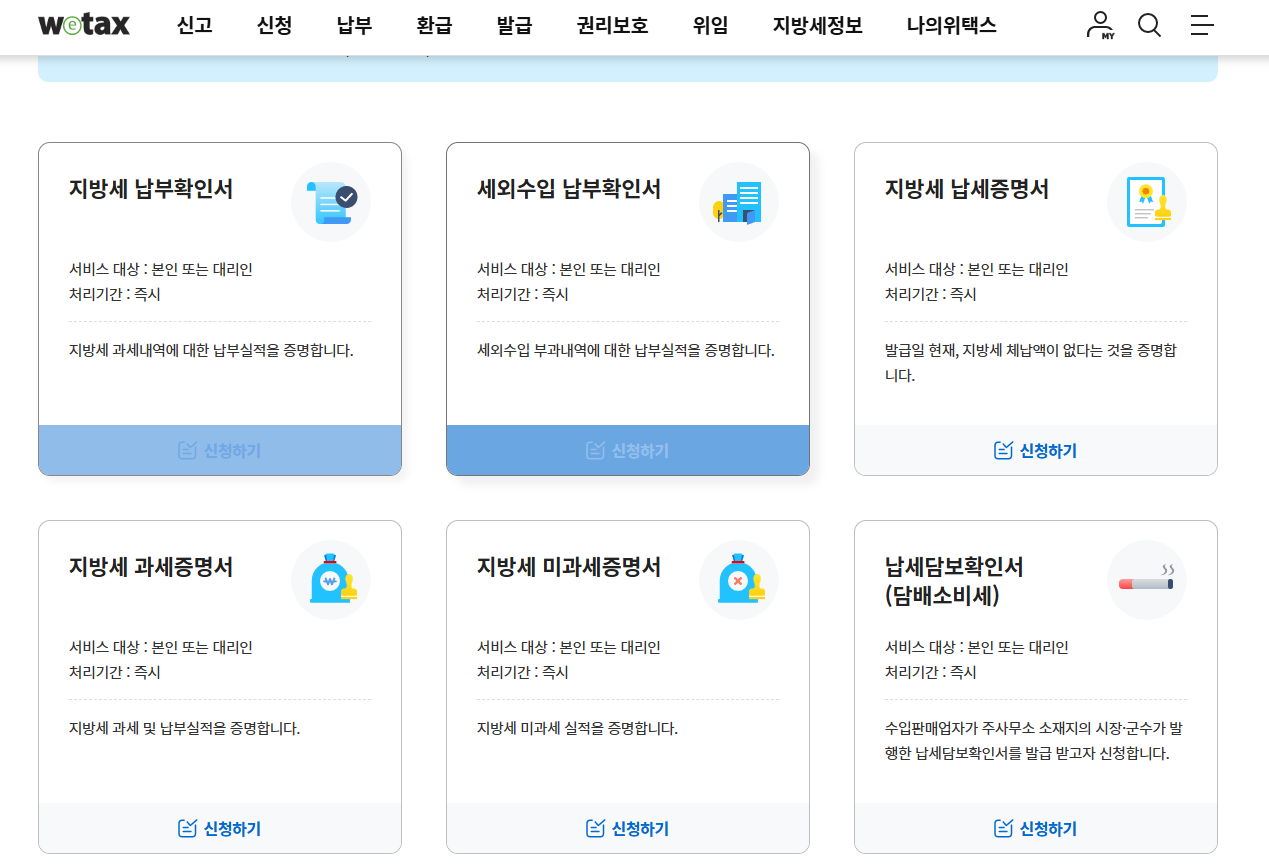Image resolution: width=1269 pixels, height=866 pixels.
Task: Click the 지방세 과세증명서 seal icon
Action: coord(331,579)
